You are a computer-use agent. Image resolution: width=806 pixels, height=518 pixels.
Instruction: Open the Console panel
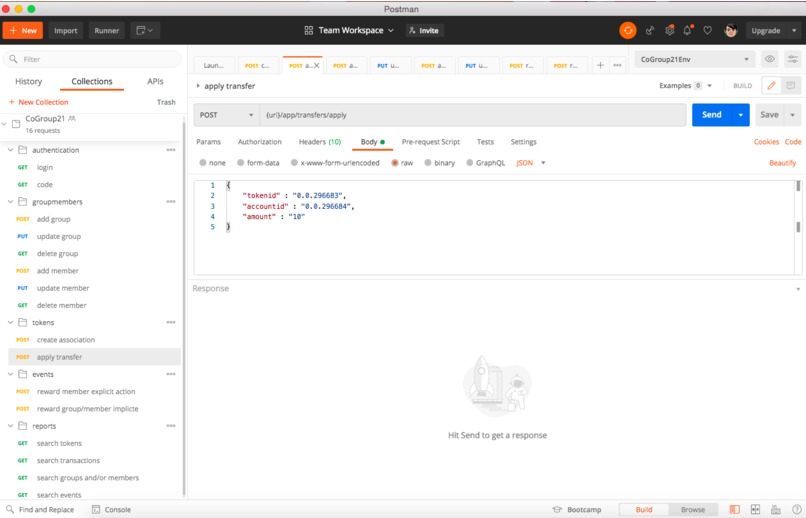(x=112, y=509)
